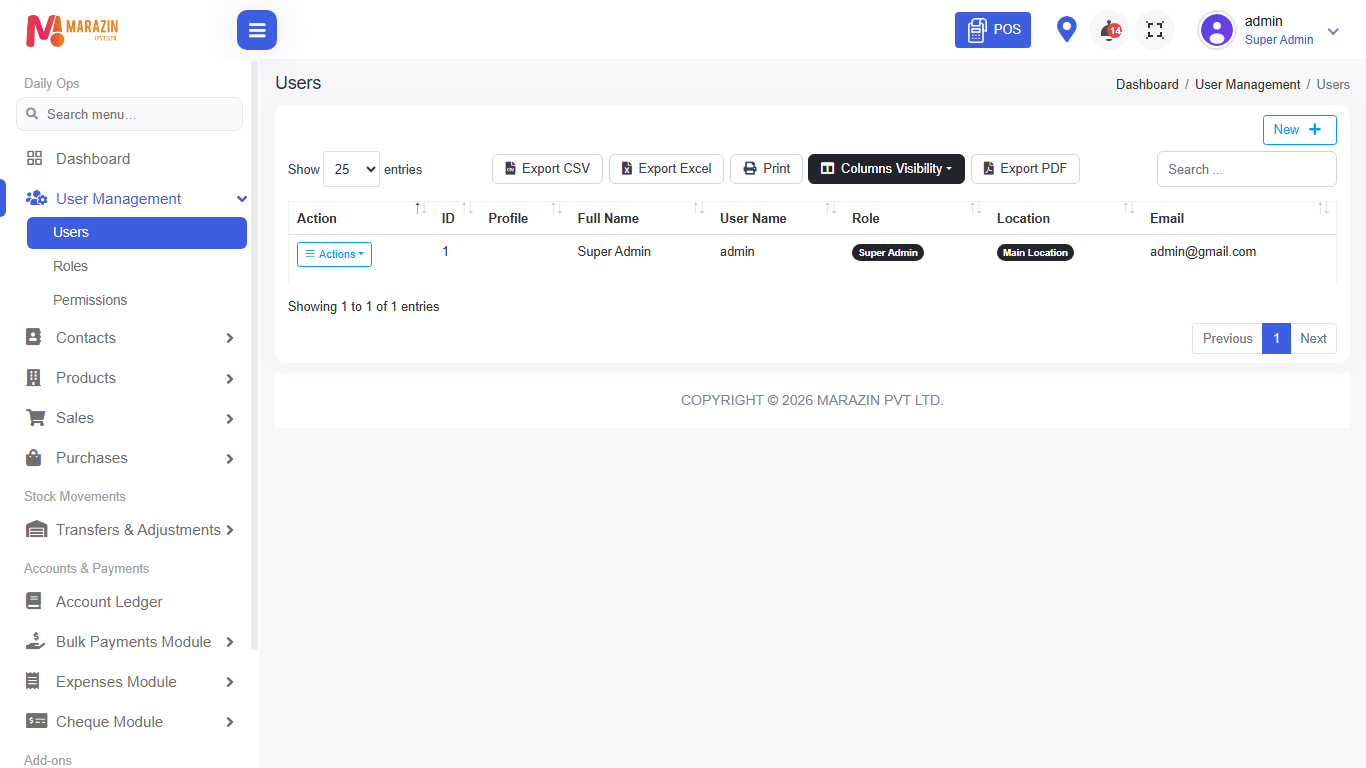This screenshot has width=1366, height=768.
Task: Expand the admin account dropdown arrow
Action: 1333,31
